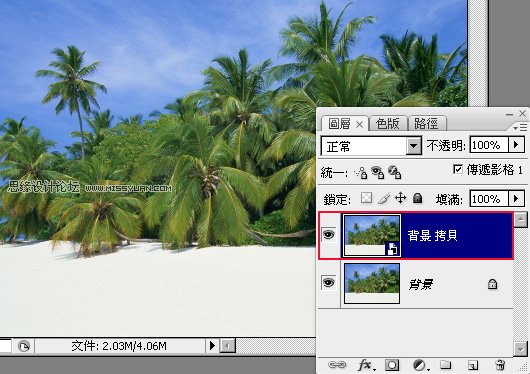Viewport: 530px width, 374px height.
Task: Lock image pixels brush icon
Action: 384,198
